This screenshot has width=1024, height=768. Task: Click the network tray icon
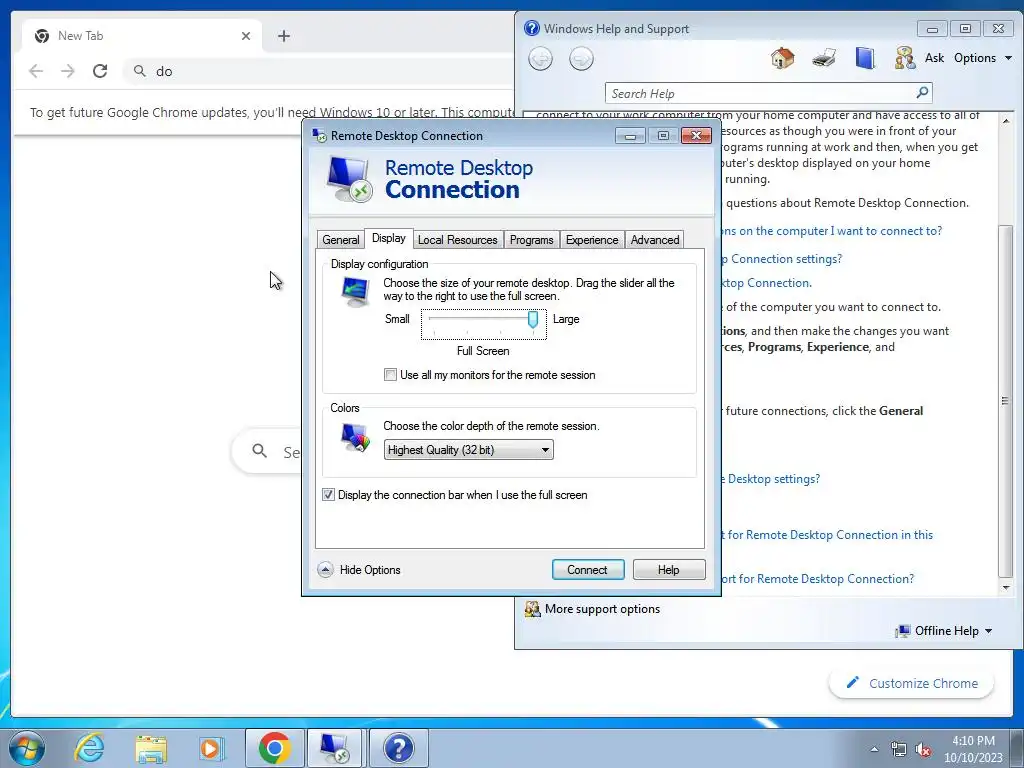click(x=899, y=750)
